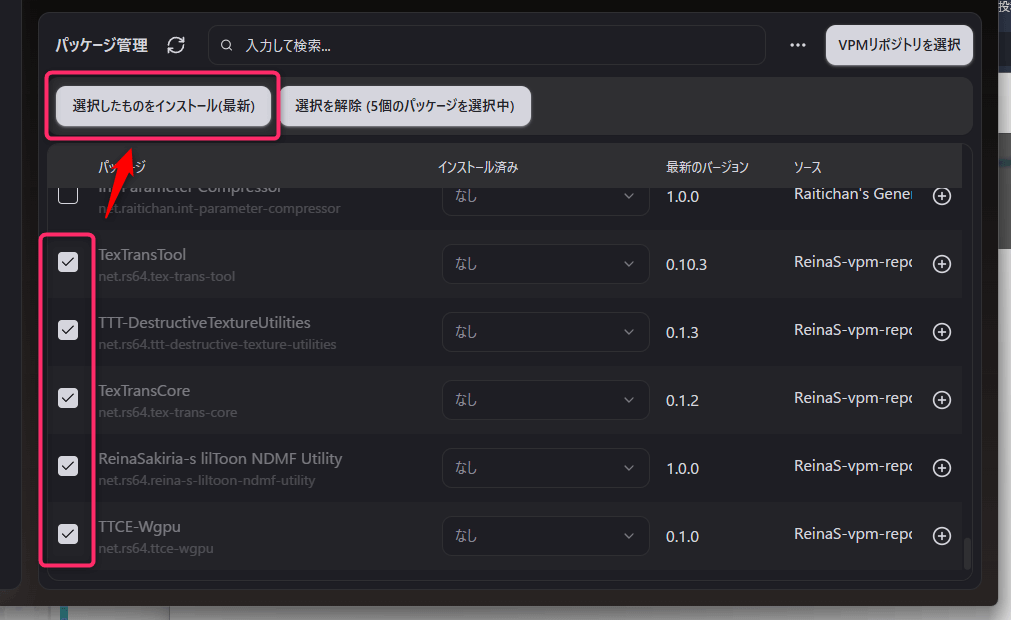Click the TTT-DestructiveTextureUtilities package name

204,322
